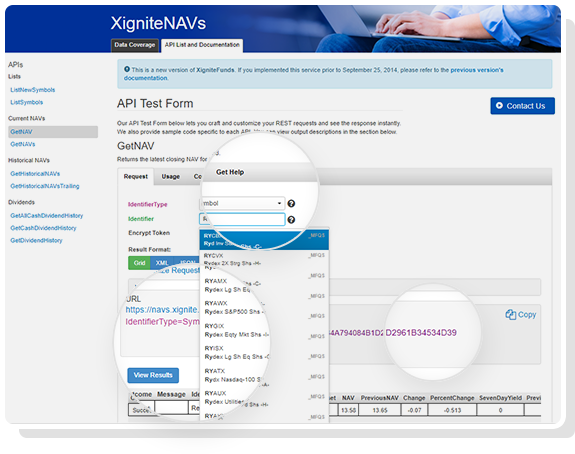This screenshot has width=575, height=454.
Task: Open ListNewSymbols in the sidebar
Action: [33, 90]
